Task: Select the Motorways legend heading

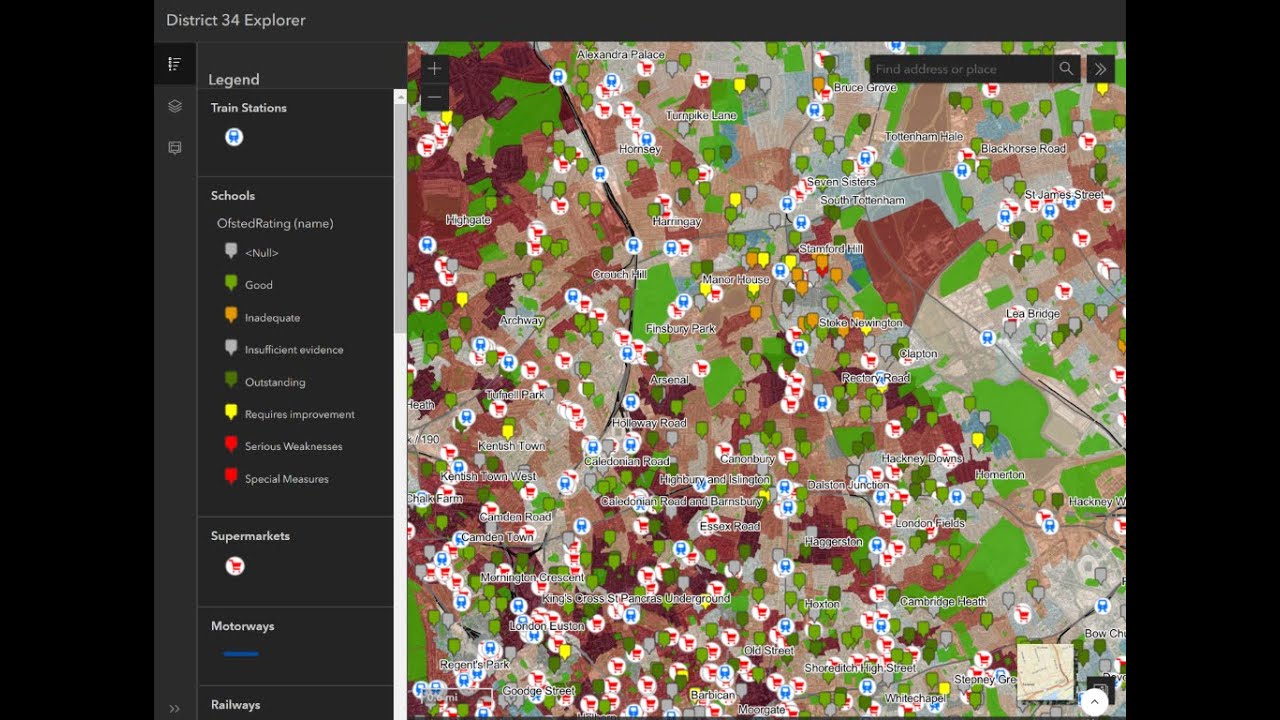Action: coord(242,626)
